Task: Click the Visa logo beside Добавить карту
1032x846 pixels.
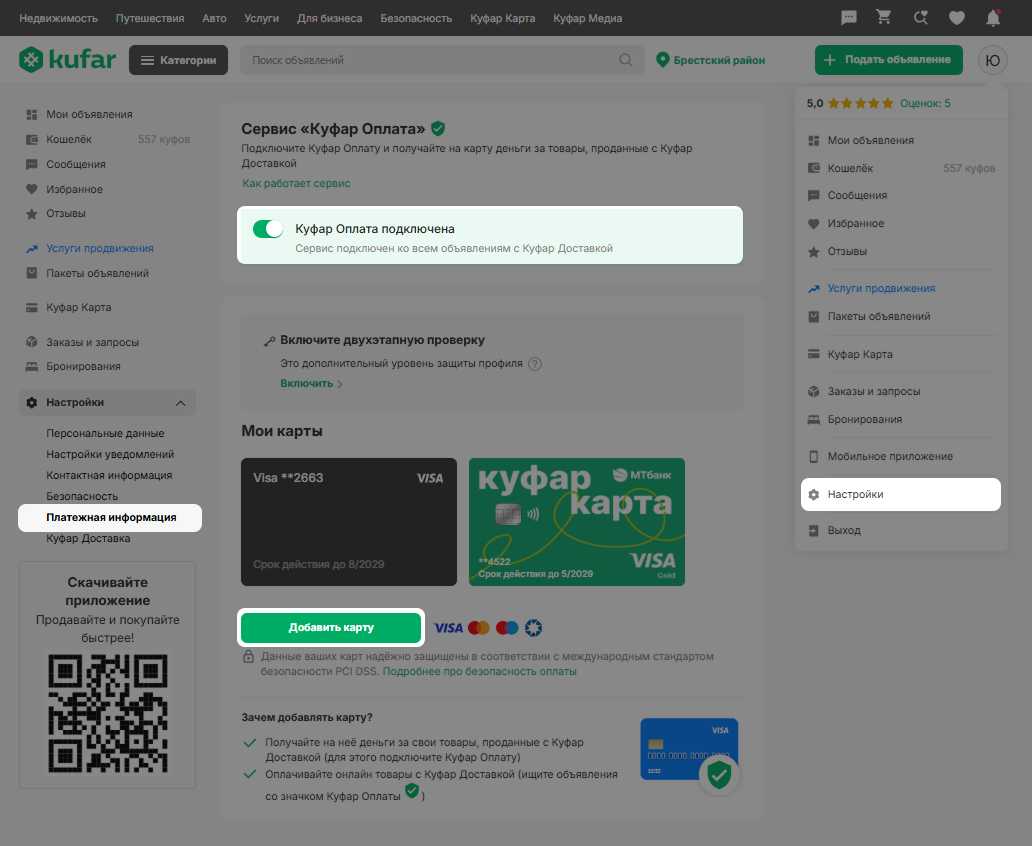Action: click(448, 628)
